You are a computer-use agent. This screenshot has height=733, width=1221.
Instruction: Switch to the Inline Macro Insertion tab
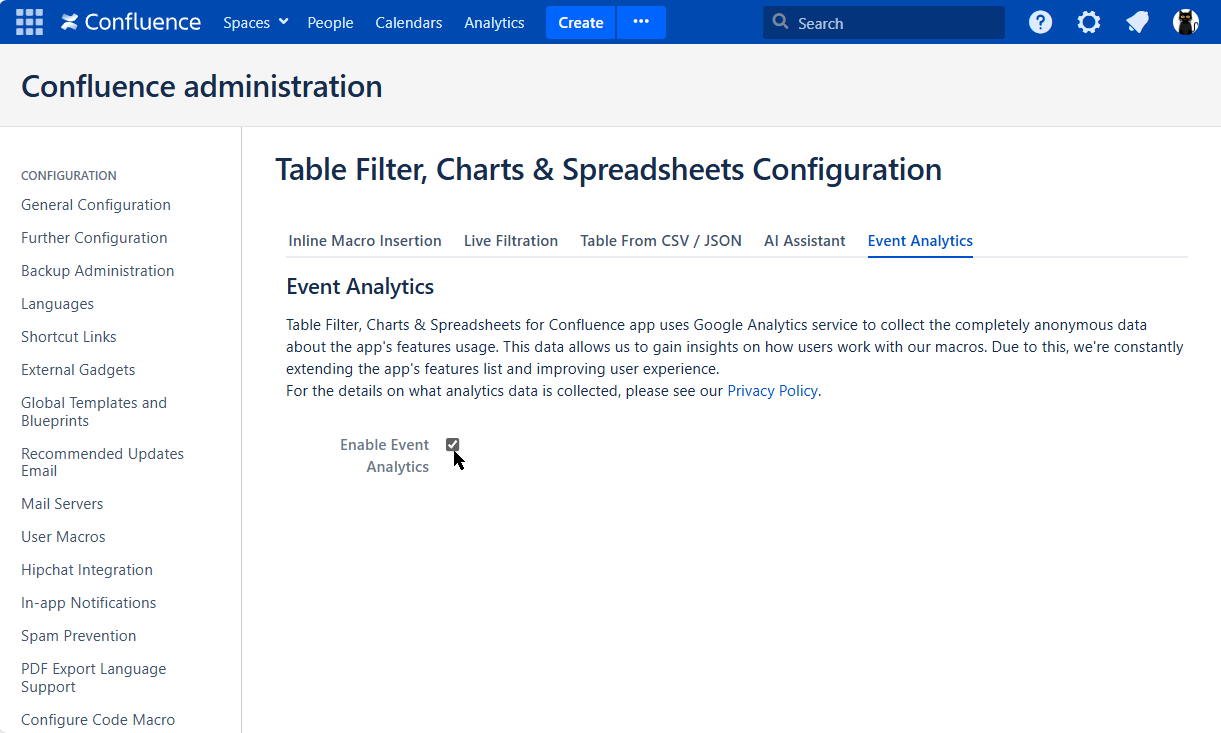click(365, 241)
